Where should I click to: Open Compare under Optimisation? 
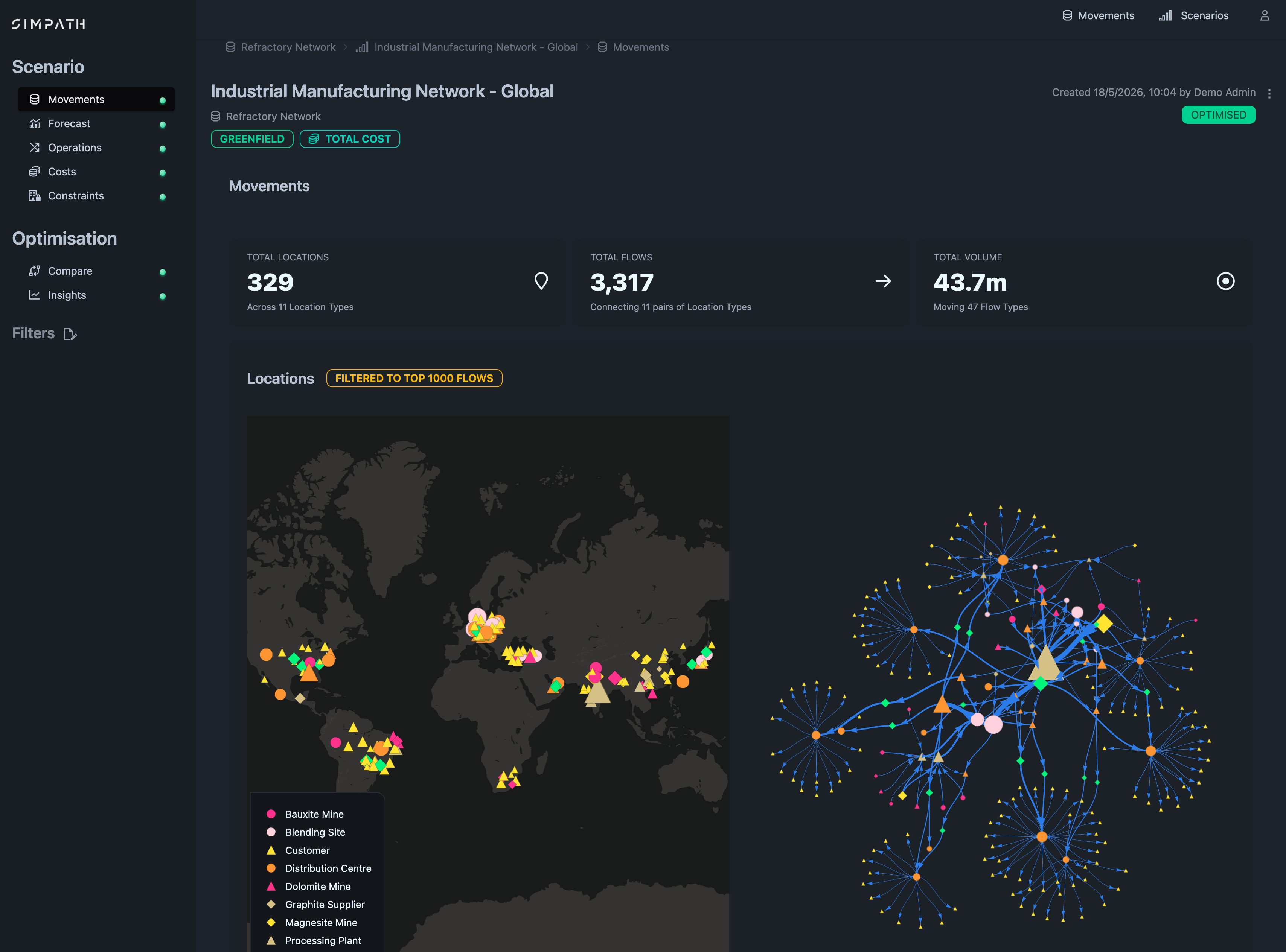click(x=96, y=271)
